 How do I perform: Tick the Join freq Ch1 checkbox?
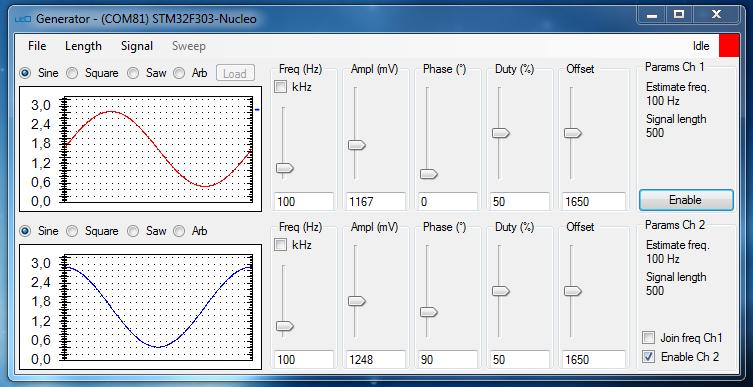click(x=648, y=338)
